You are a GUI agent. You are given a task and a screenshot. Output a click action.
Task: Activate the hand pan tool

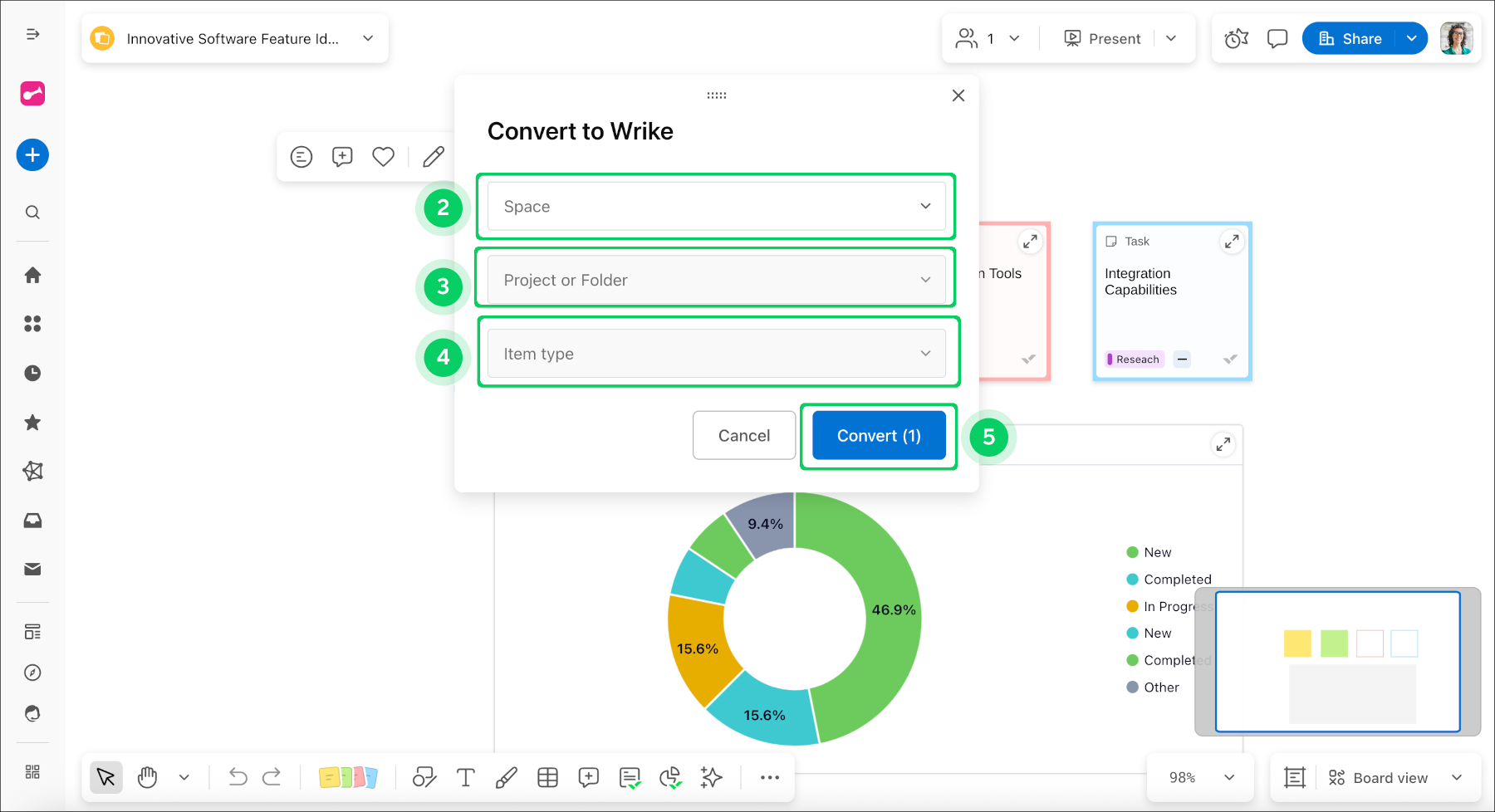[x=147, y=777]
